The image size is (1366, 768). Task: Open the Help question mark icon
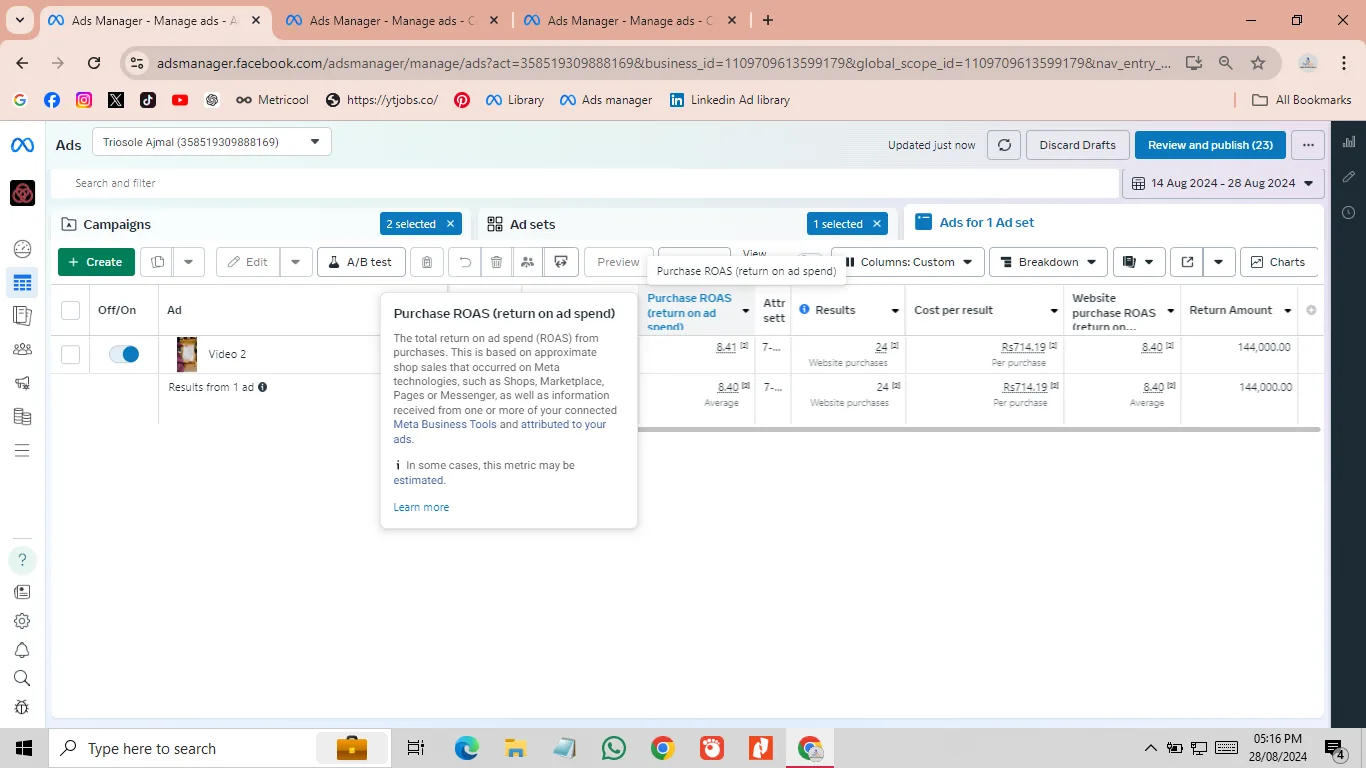22,559
